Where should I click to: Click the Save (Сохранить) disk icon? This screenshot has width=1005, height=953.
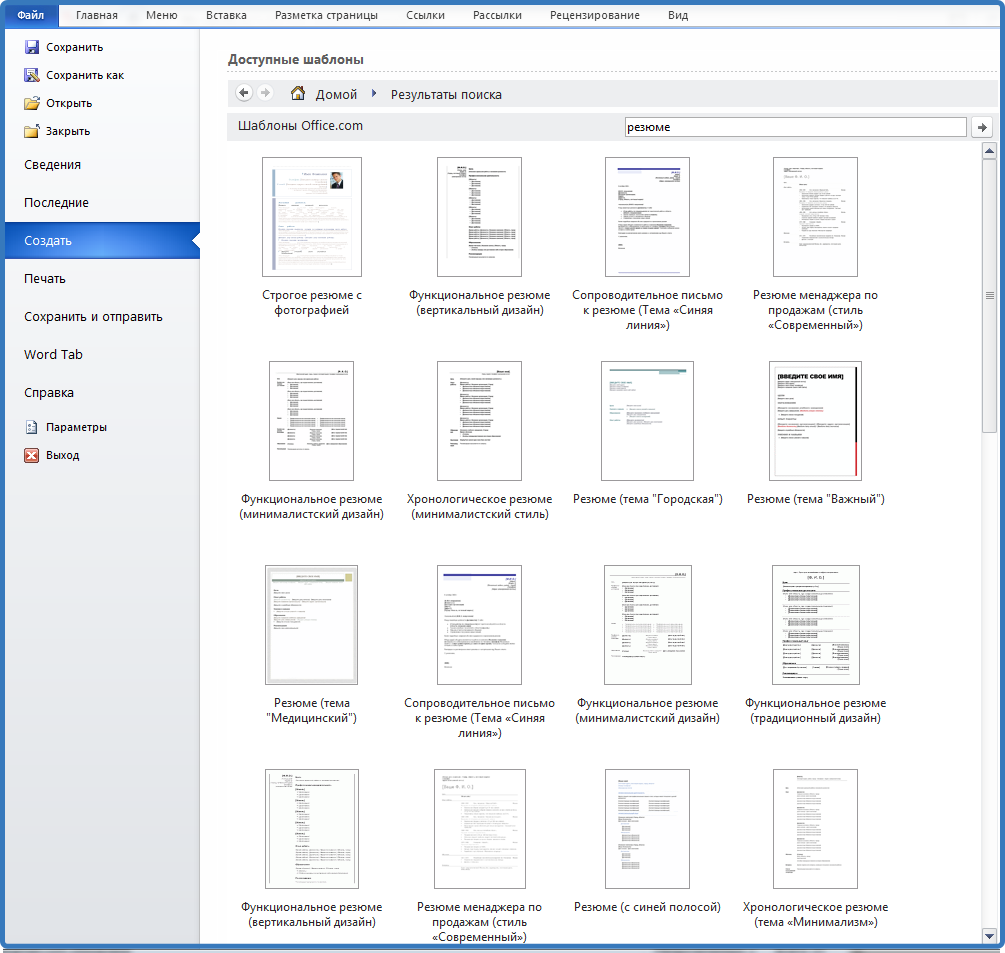[32, 47]
